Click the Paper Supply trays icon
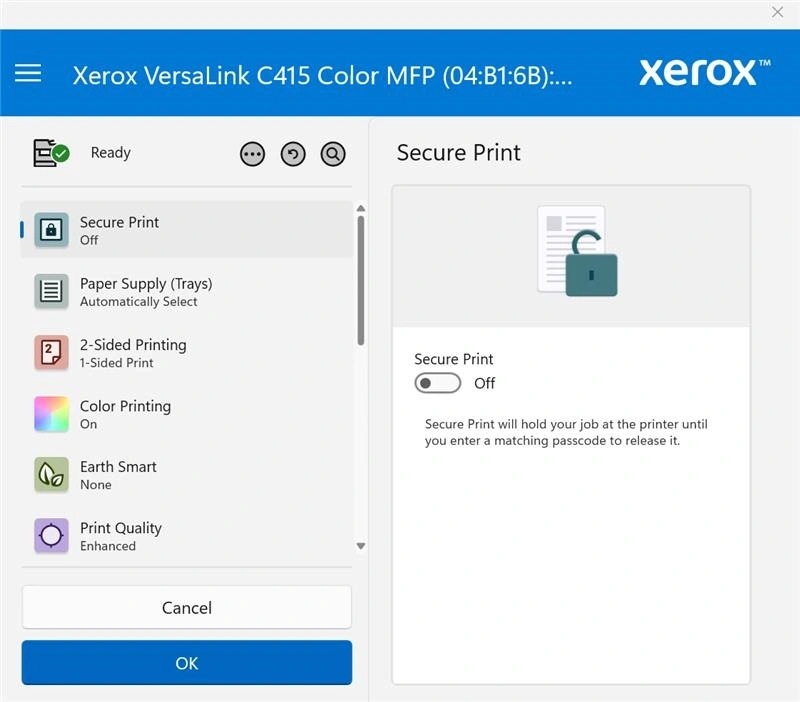Screen dimensions: 800x702 51,291
